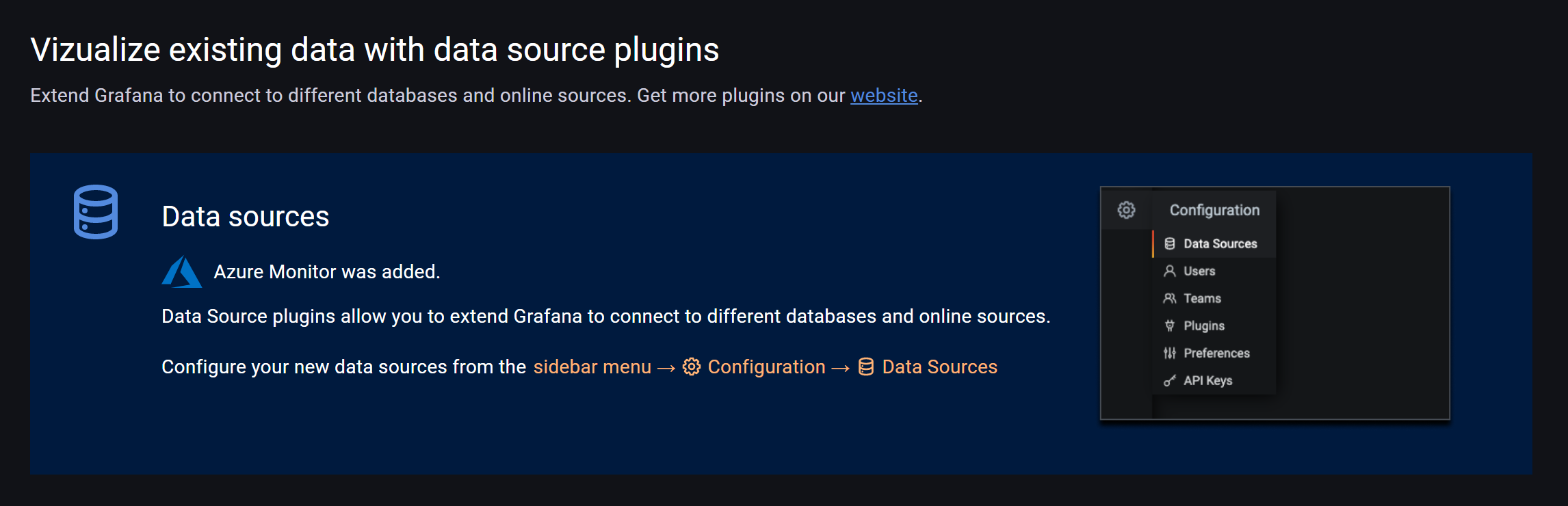
Task: Click the Preferences sliders icon in menu
Action: [x=1170, y=354]
